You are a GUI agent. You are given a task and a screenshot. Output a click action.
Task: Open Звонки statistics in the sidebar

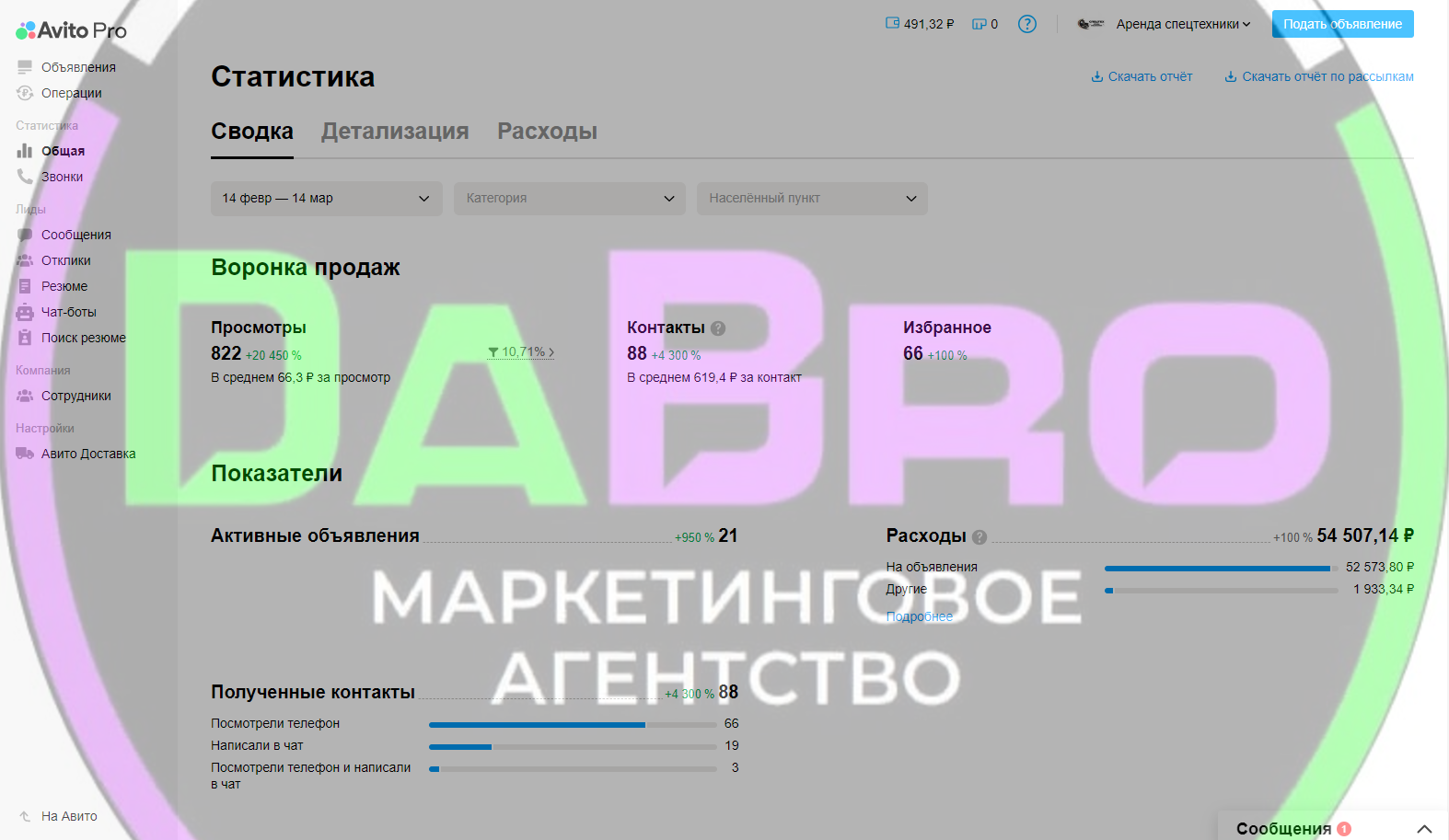click(62, 177)
